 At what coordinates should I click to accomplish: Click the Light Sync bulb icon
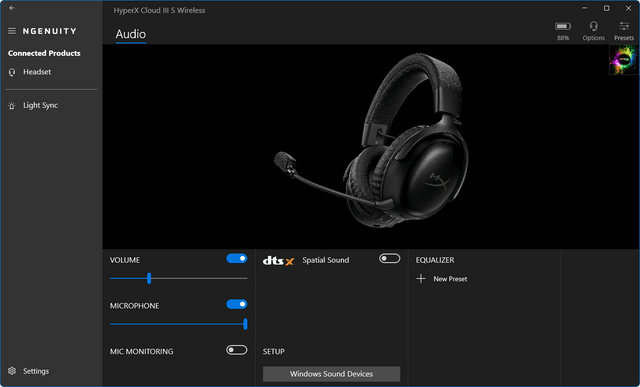point(12,106)
